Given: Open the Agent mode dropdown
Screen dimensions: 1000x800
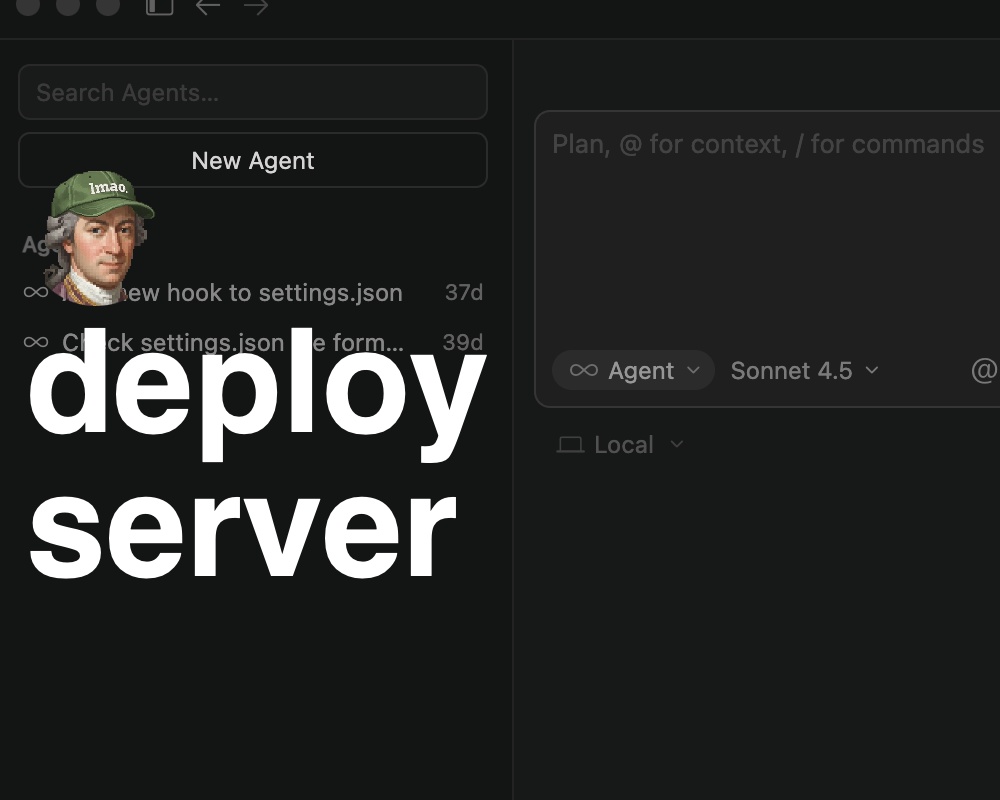Looking at the screenshot, I should [633, 371].
